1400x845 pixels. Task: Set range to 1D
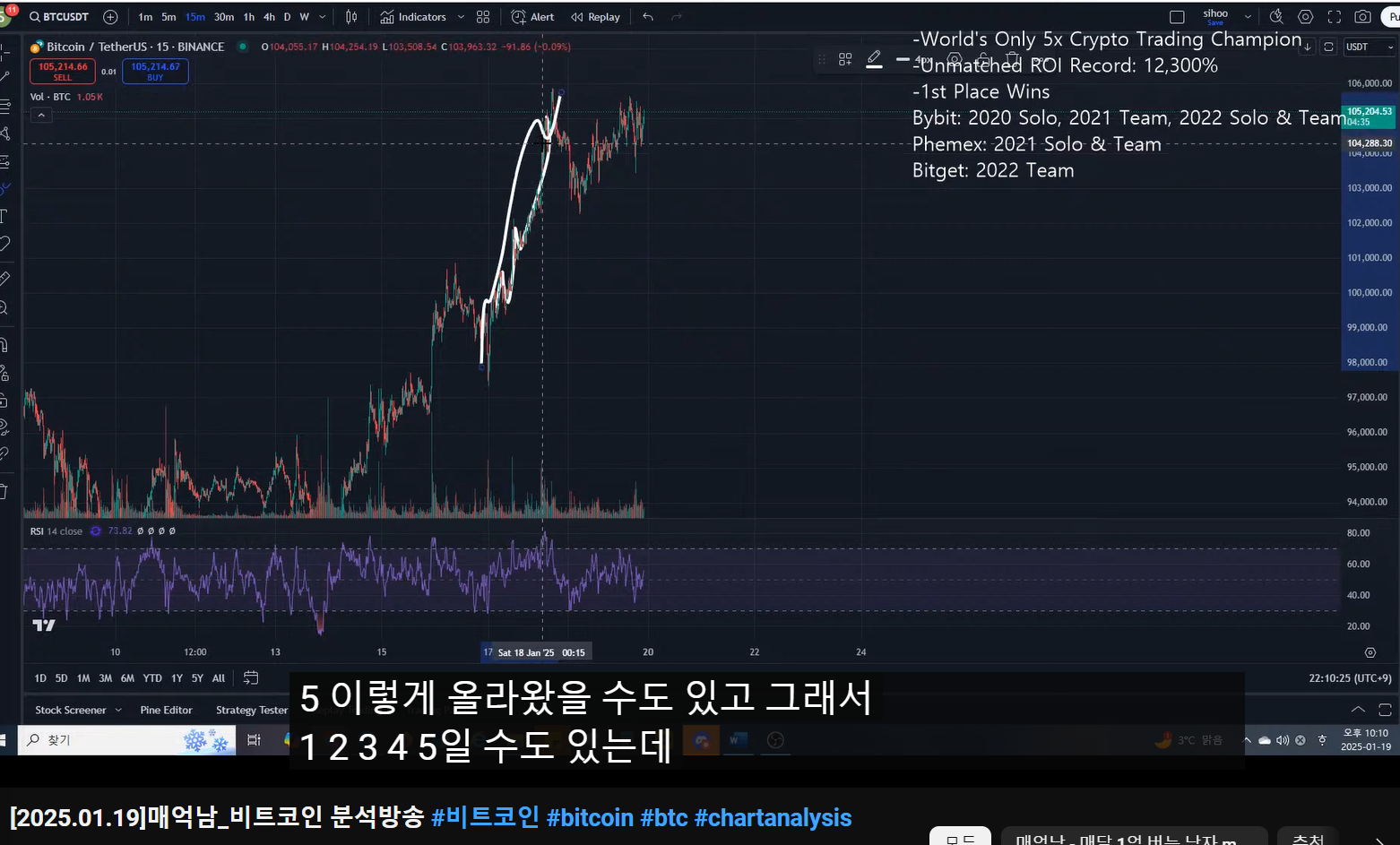tap(40, 678)
